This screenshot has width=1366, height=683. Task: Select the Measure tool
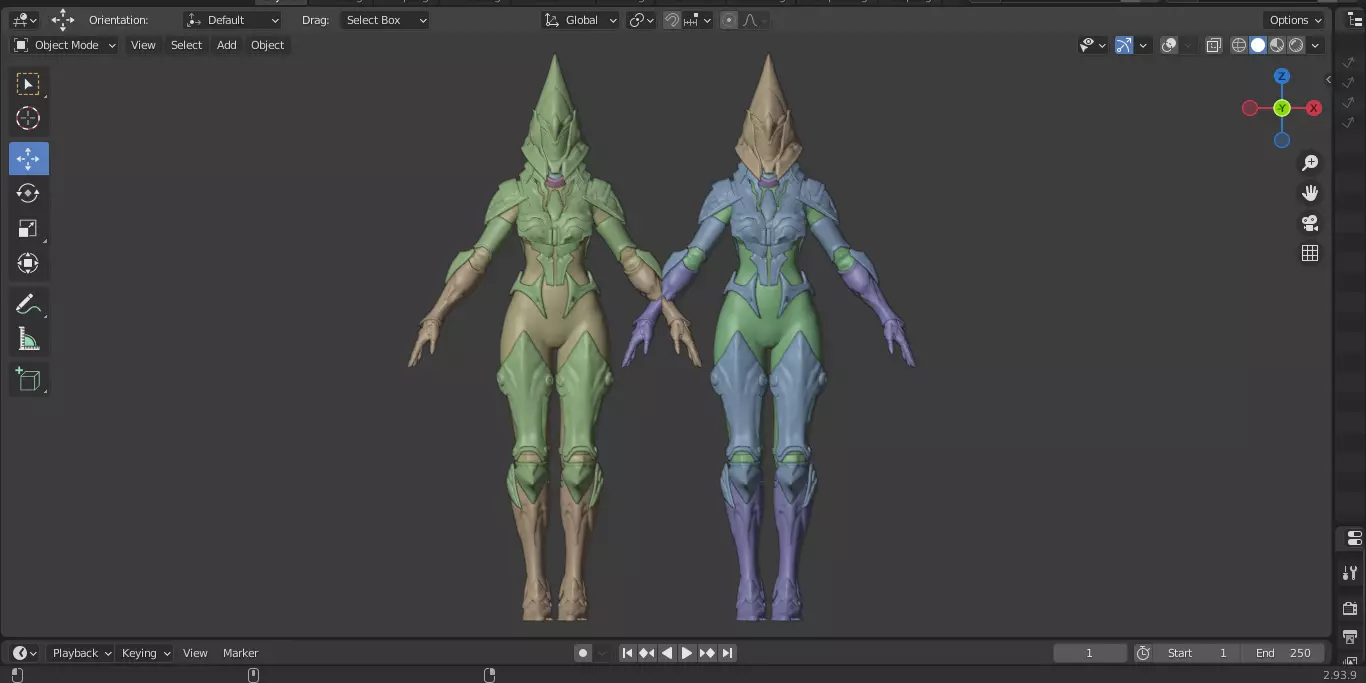pos(28,340)
